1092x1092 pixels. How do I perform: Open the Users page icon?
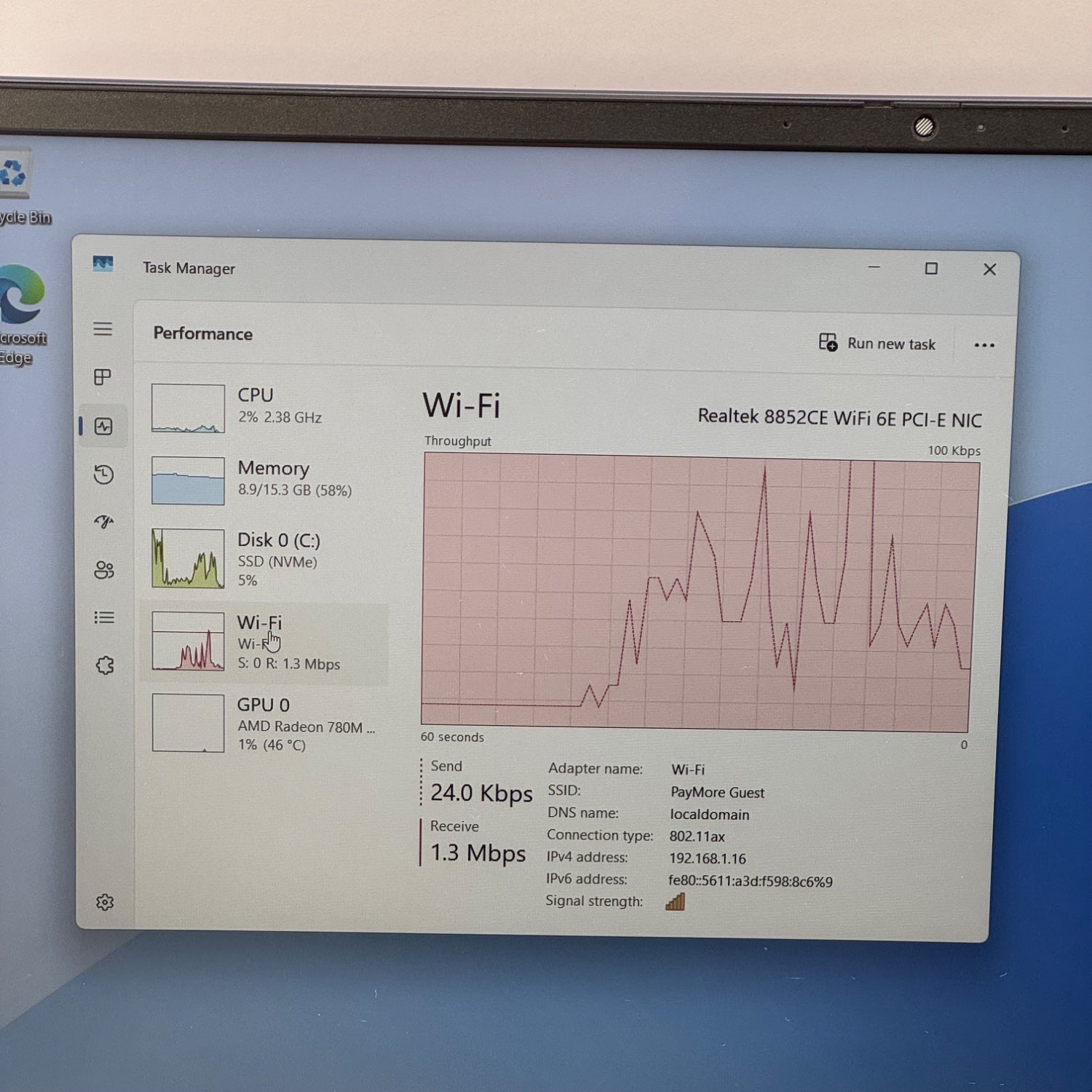pyautogui.click(x=103, y=570)
